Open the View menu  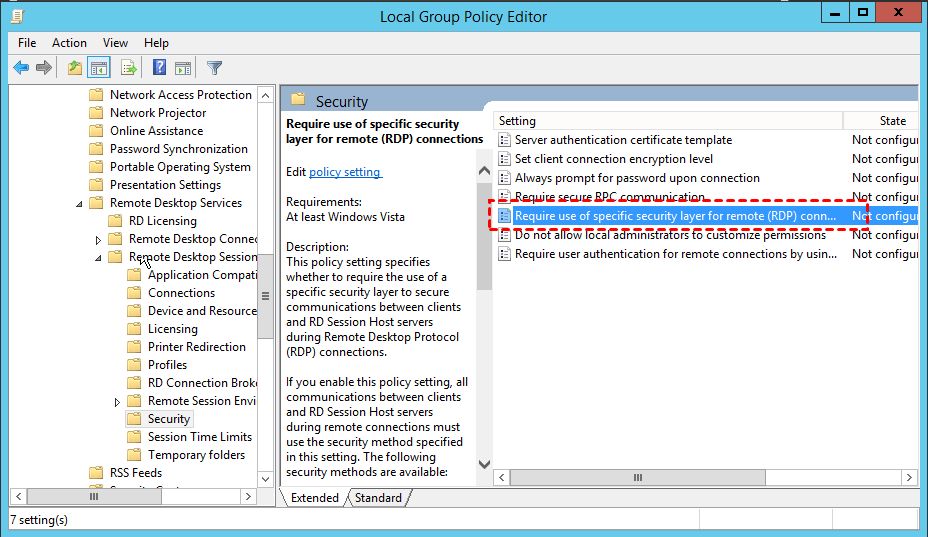pos(115,43)
